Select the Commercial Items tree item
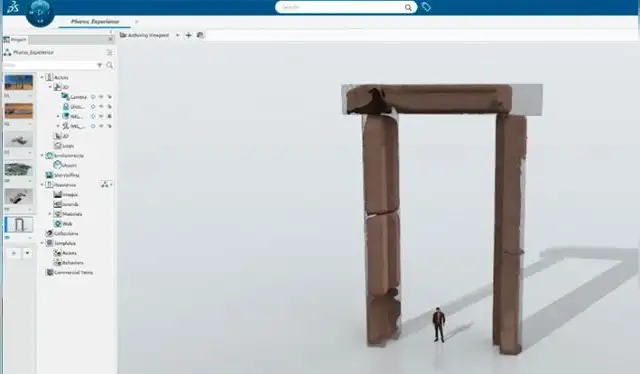Image resolution: width=640 pixels, height=374 pixels. click(73, 272)
